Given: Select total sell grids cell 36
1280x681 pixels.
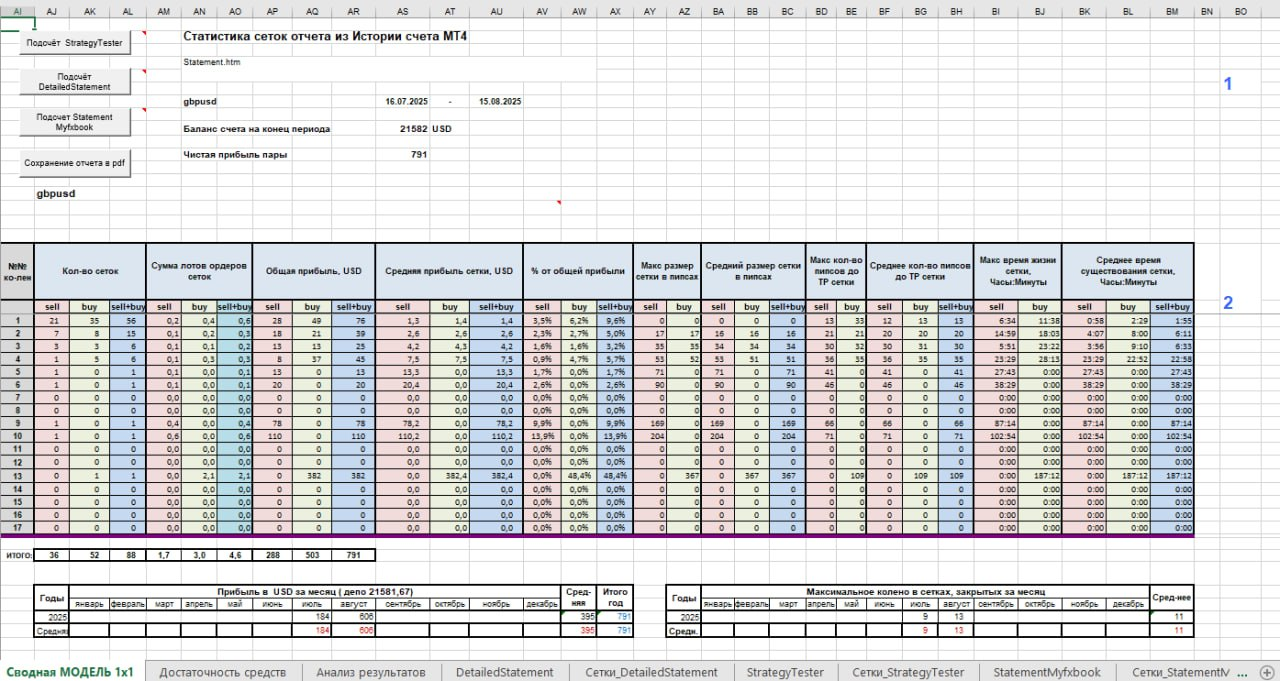Looking at the screenshot, I should 52,554.
